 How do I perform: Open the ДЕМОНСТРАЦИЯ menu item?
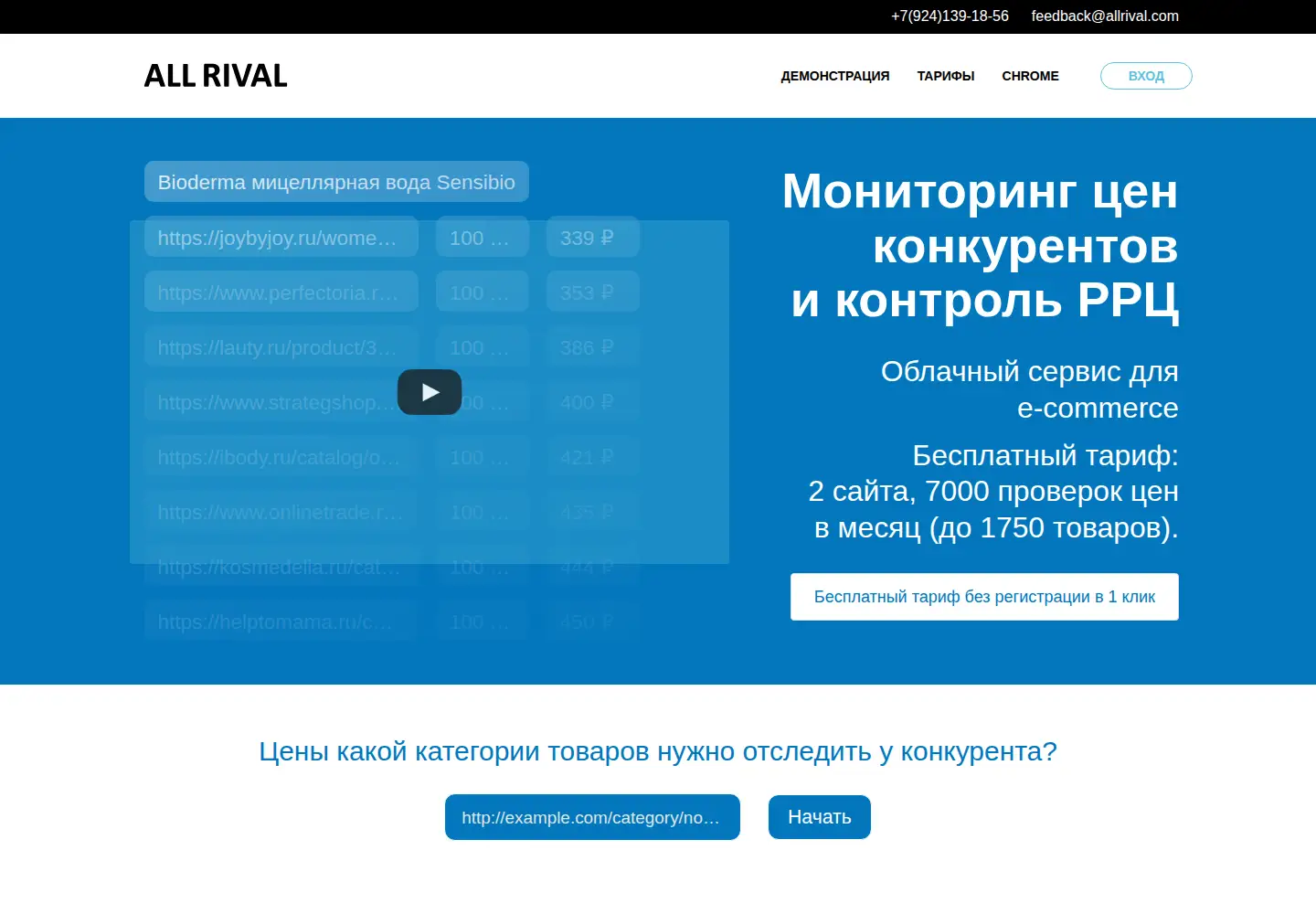pos(835,76)
